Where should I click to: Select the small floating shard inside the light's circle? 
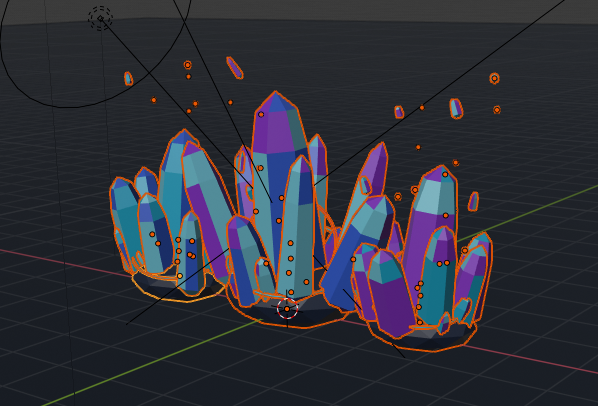pyautogui.click(x=129, y=79)
